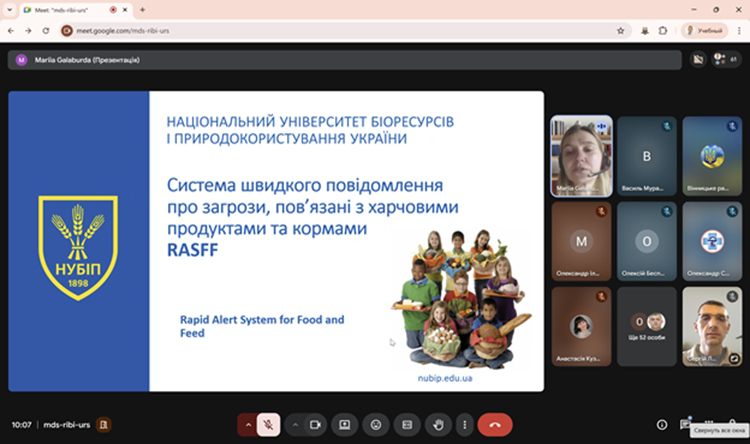The height and width of the screenshot is (444, 750).
Task: Select Сергій's video tile
Action: coord(712,327)
